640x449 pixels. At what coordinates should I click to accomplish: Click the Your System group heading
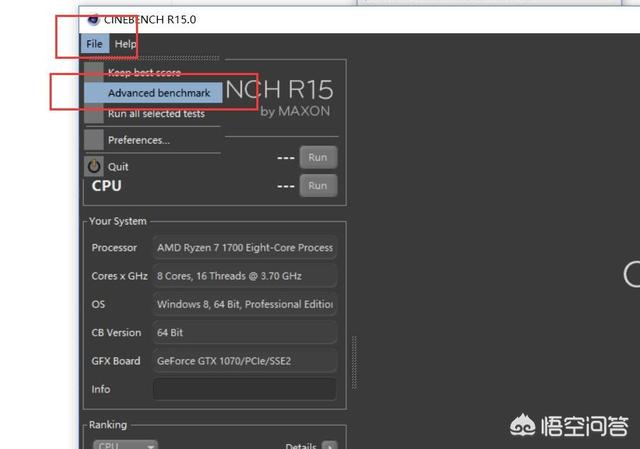(118, 221)
